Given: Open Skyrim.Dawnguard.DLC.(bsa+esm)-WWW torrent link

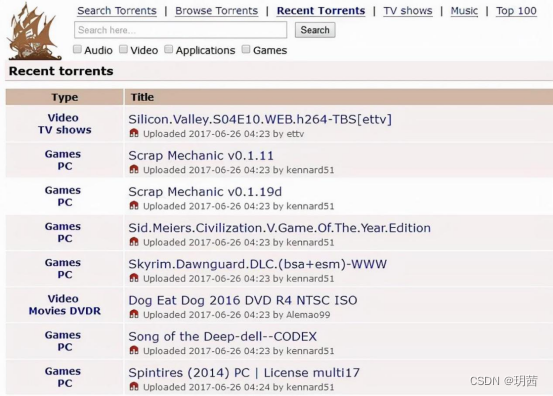Looking at the screenshot, I should pos(257,264).
